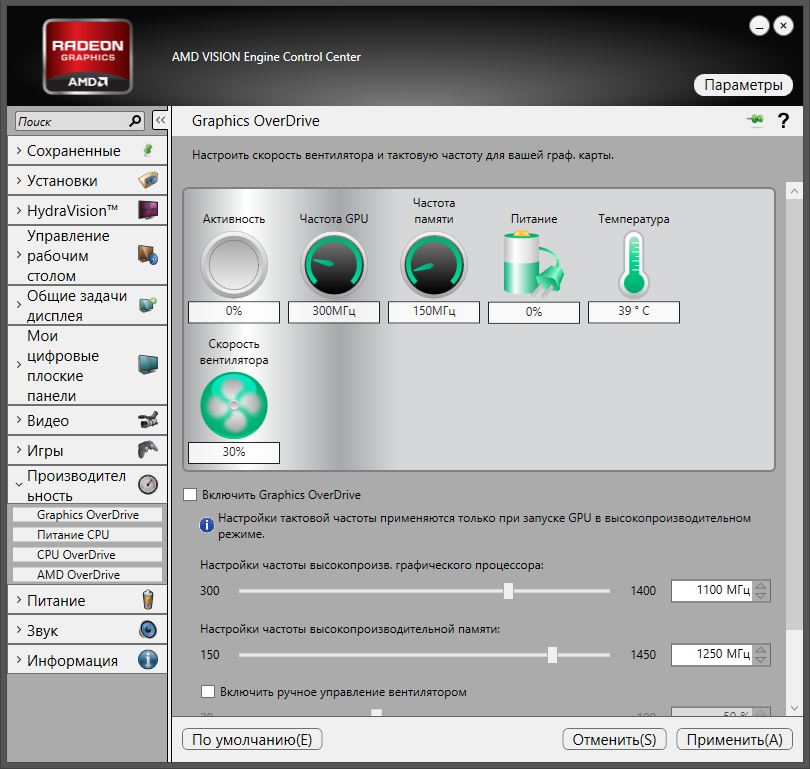The width and height of the screenshot is (810, 769).
Task: Click the 1100 МГц GPU clock field
Action: pyautogui.click(x=711, y=590)
